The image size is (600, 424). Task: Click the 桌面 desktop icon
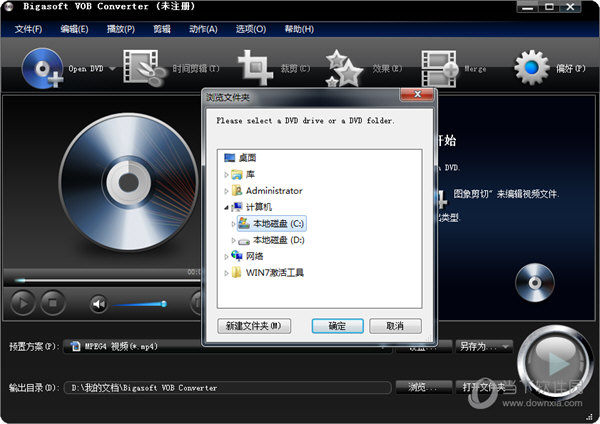click(230, 158)
